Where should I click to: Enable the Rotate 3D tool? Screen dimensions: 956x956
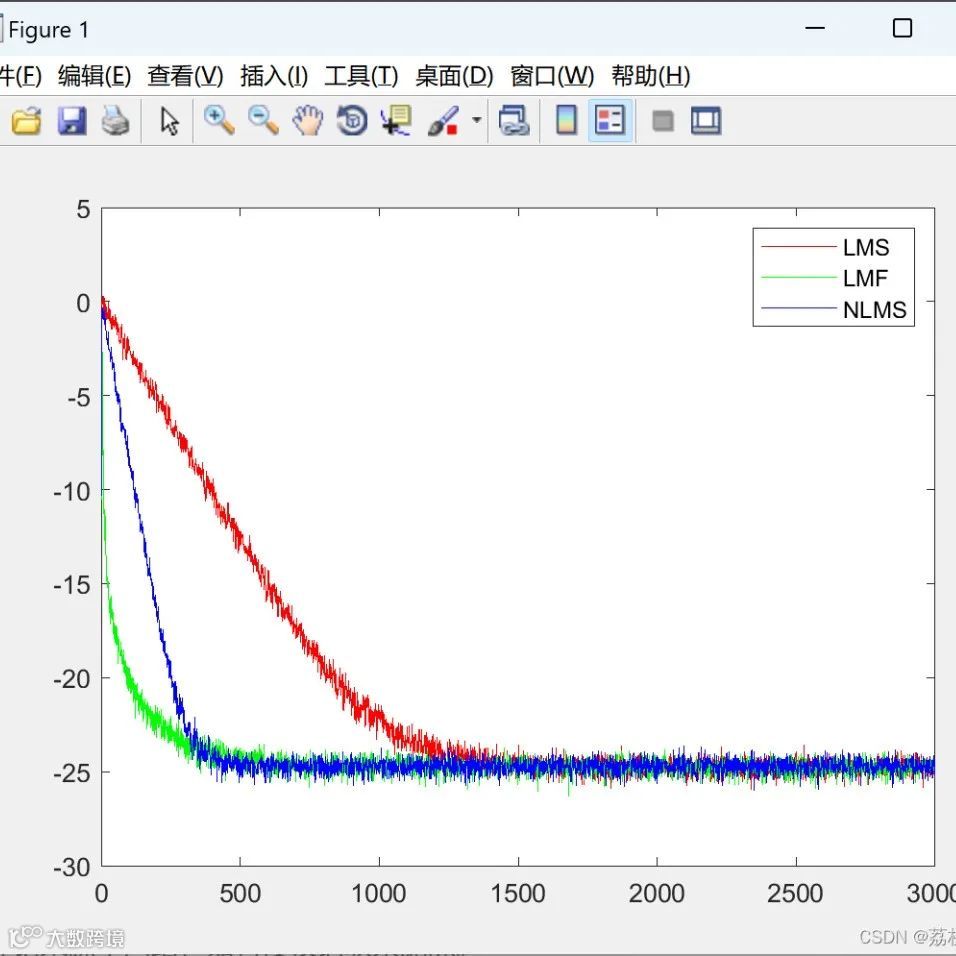click(x=352, y=122)
